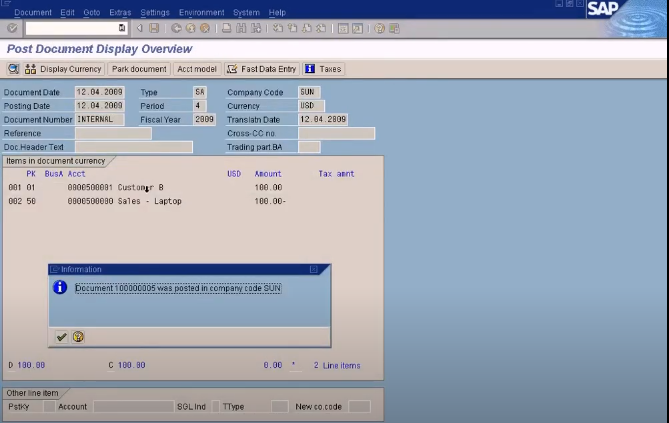
Task: Click the Customize Local Layout icon
Action: click(x=394, y=28)
